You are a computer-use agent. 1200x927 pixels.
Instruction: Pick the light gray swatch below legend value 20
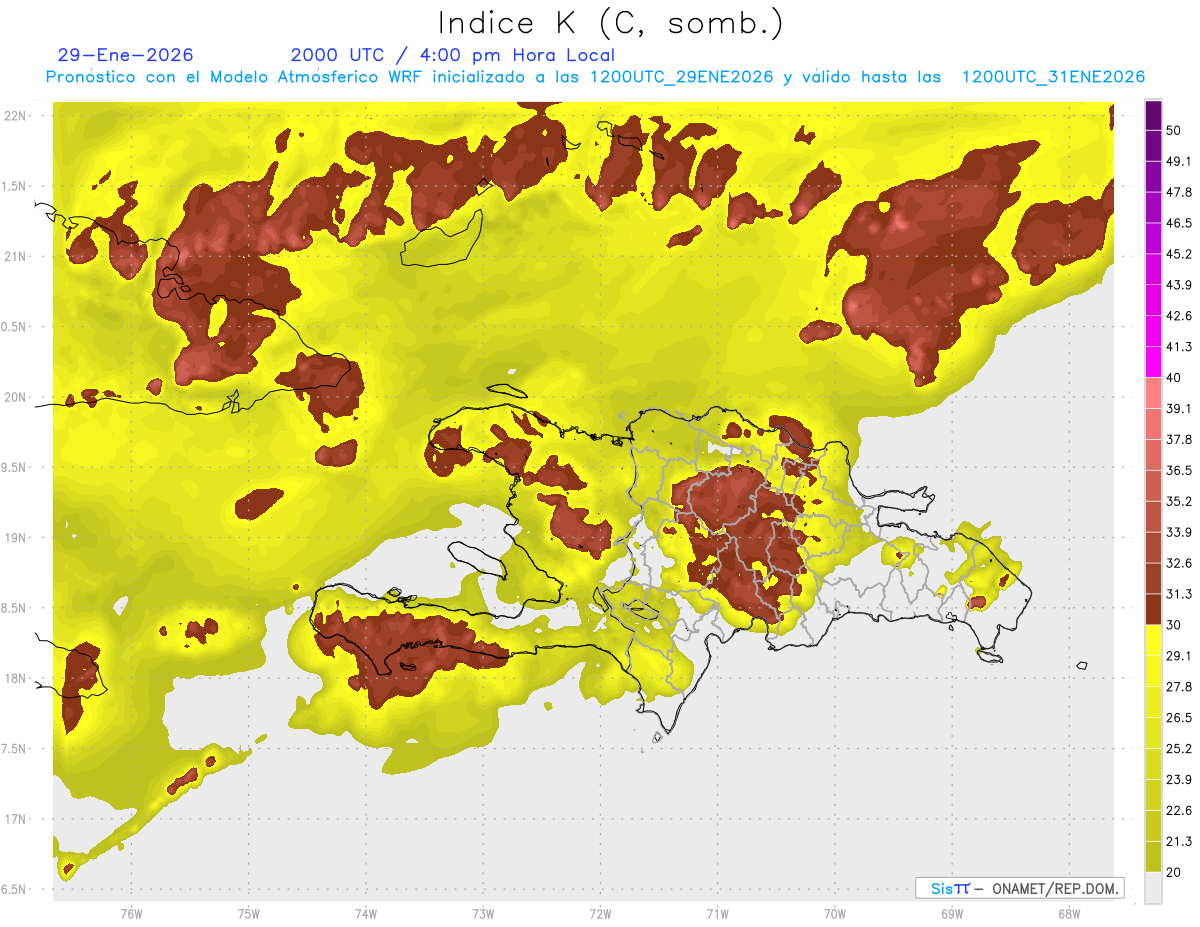coord(1153,888)
